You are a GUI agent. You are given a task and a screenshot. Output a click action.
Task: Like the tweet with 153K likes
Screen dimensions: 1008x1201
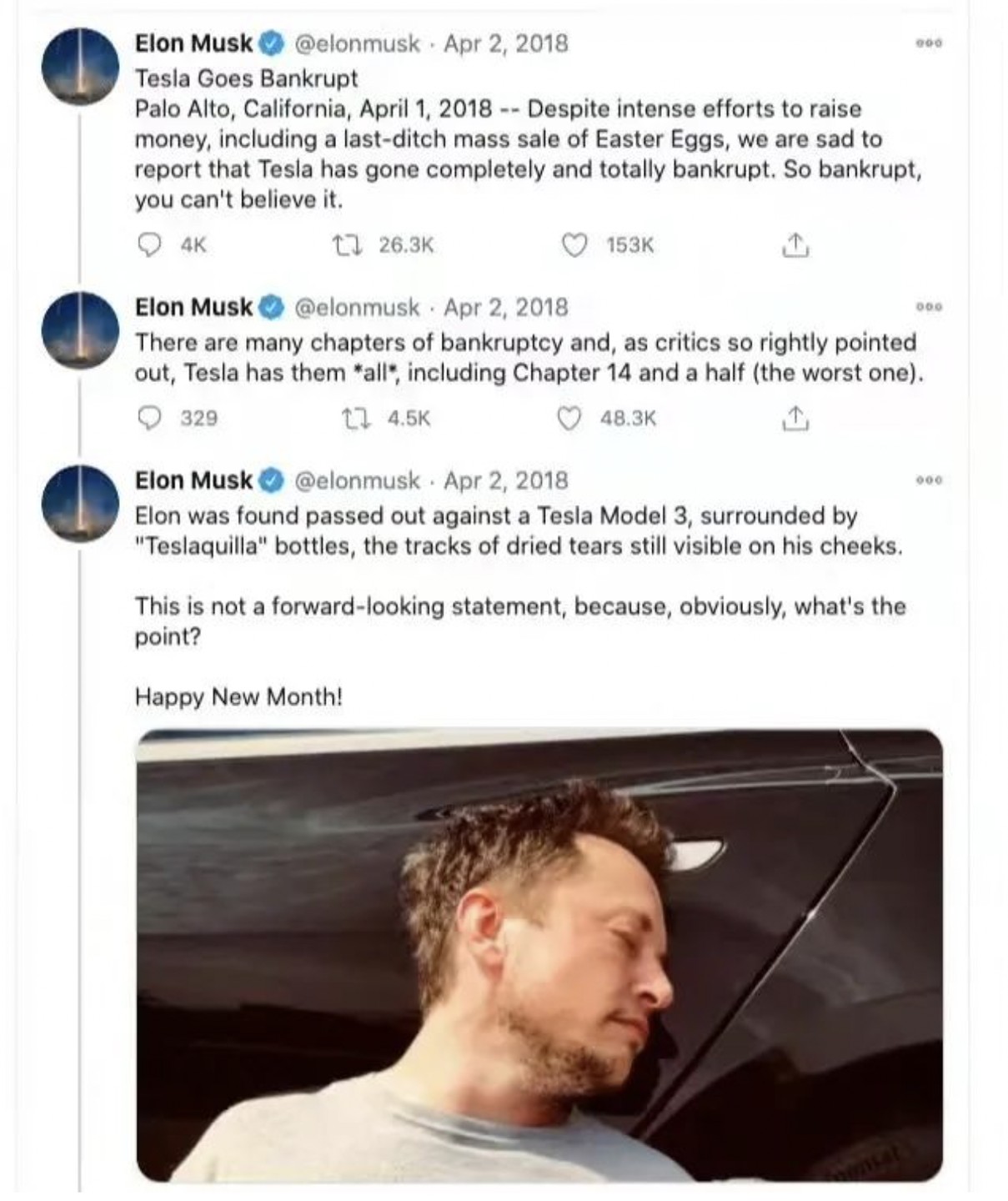pos(574,245)
